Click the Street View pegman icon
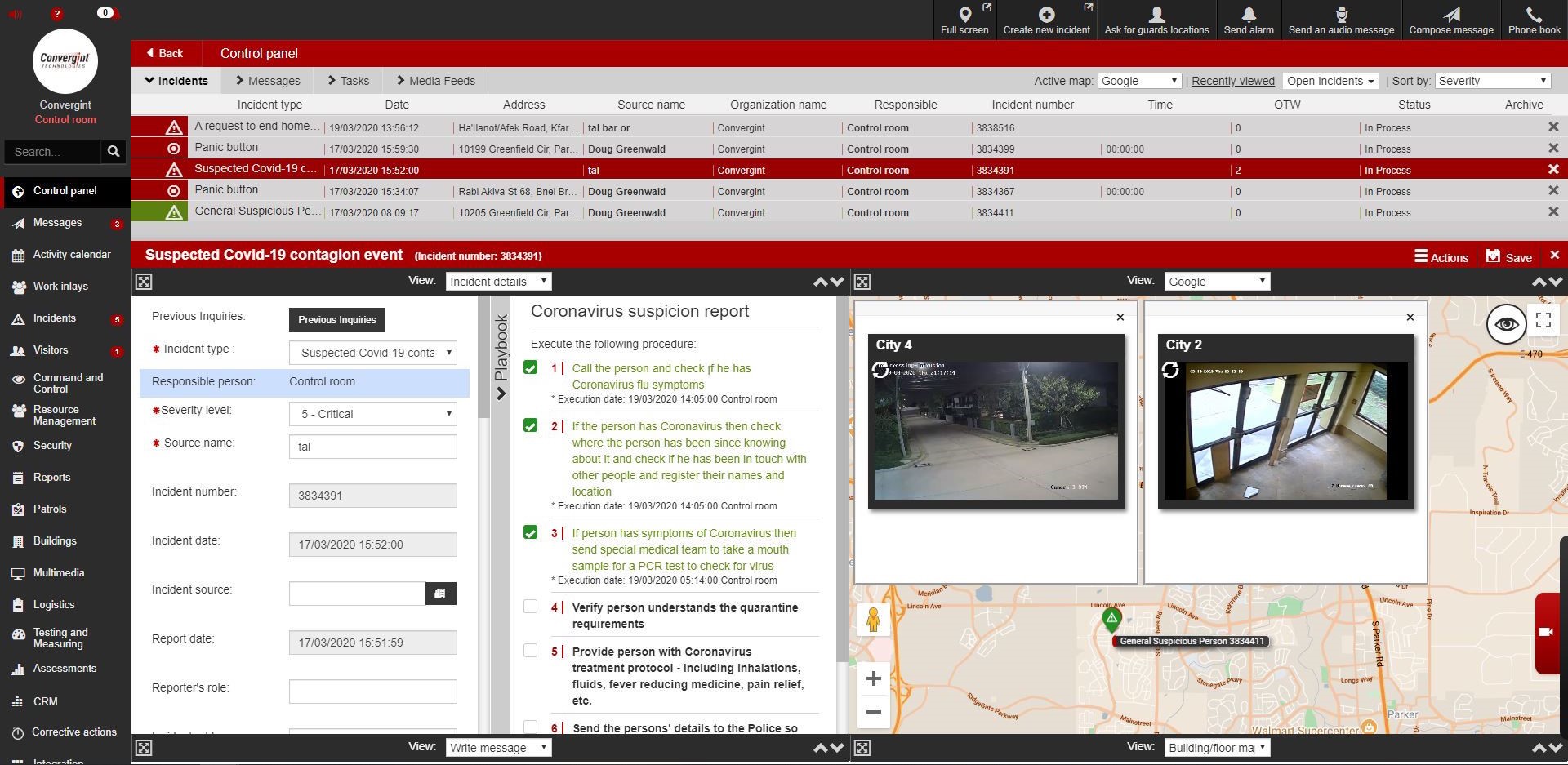1568x765 pixels. click(873, 620)
